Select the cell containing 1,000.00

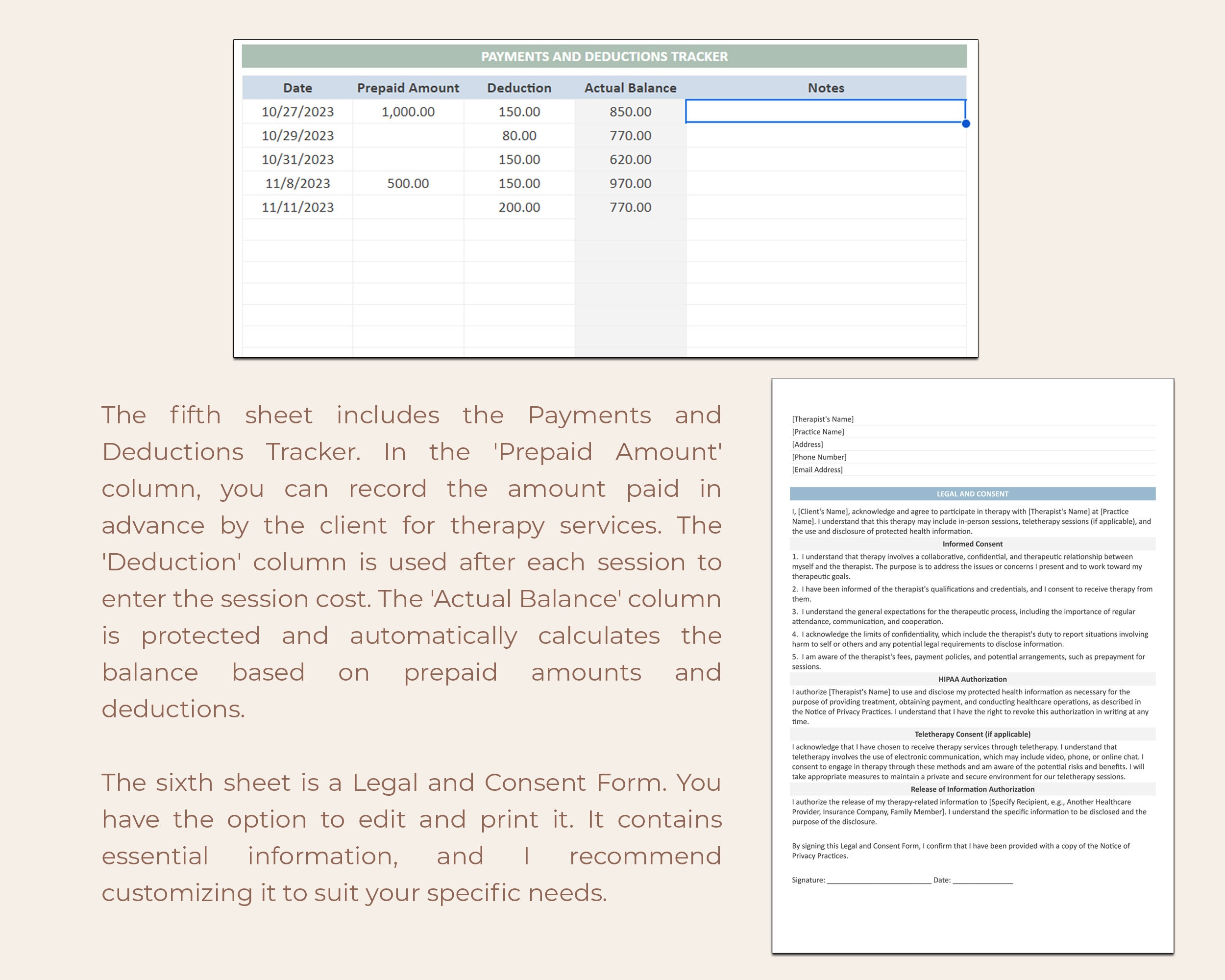[408, 112]
